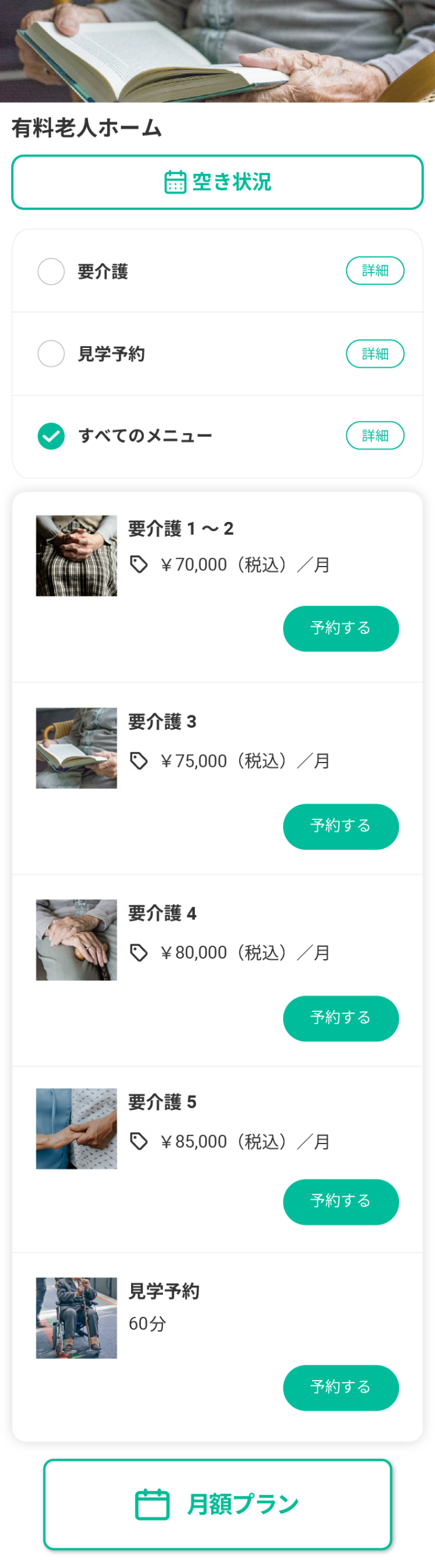Click price tag icon for 要介護 5
435x1568 pixels.
coord(139,1140)
